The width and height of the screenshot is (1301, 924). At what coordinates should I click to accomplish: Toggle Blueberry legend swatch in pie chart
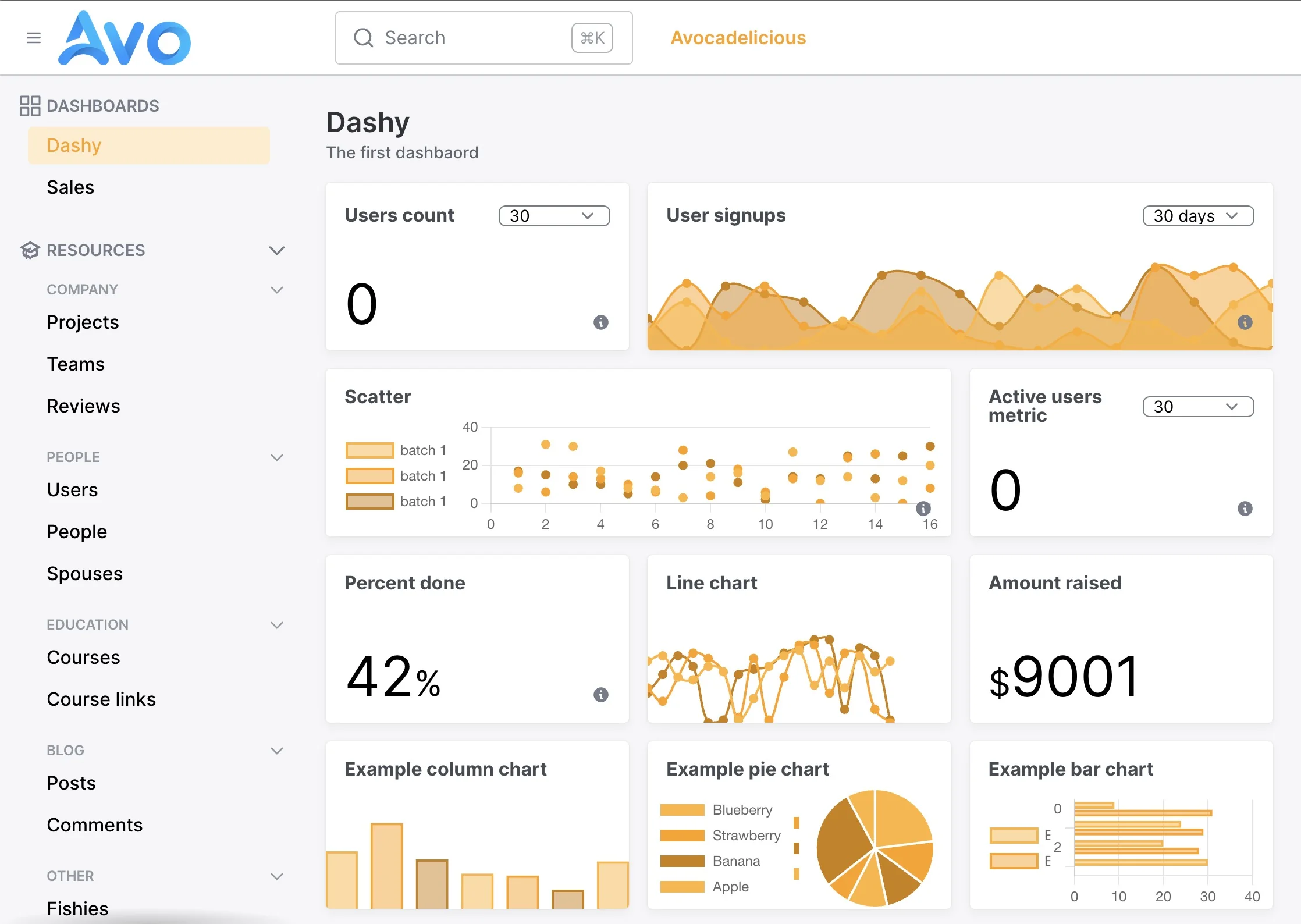[x=683, y=810]
